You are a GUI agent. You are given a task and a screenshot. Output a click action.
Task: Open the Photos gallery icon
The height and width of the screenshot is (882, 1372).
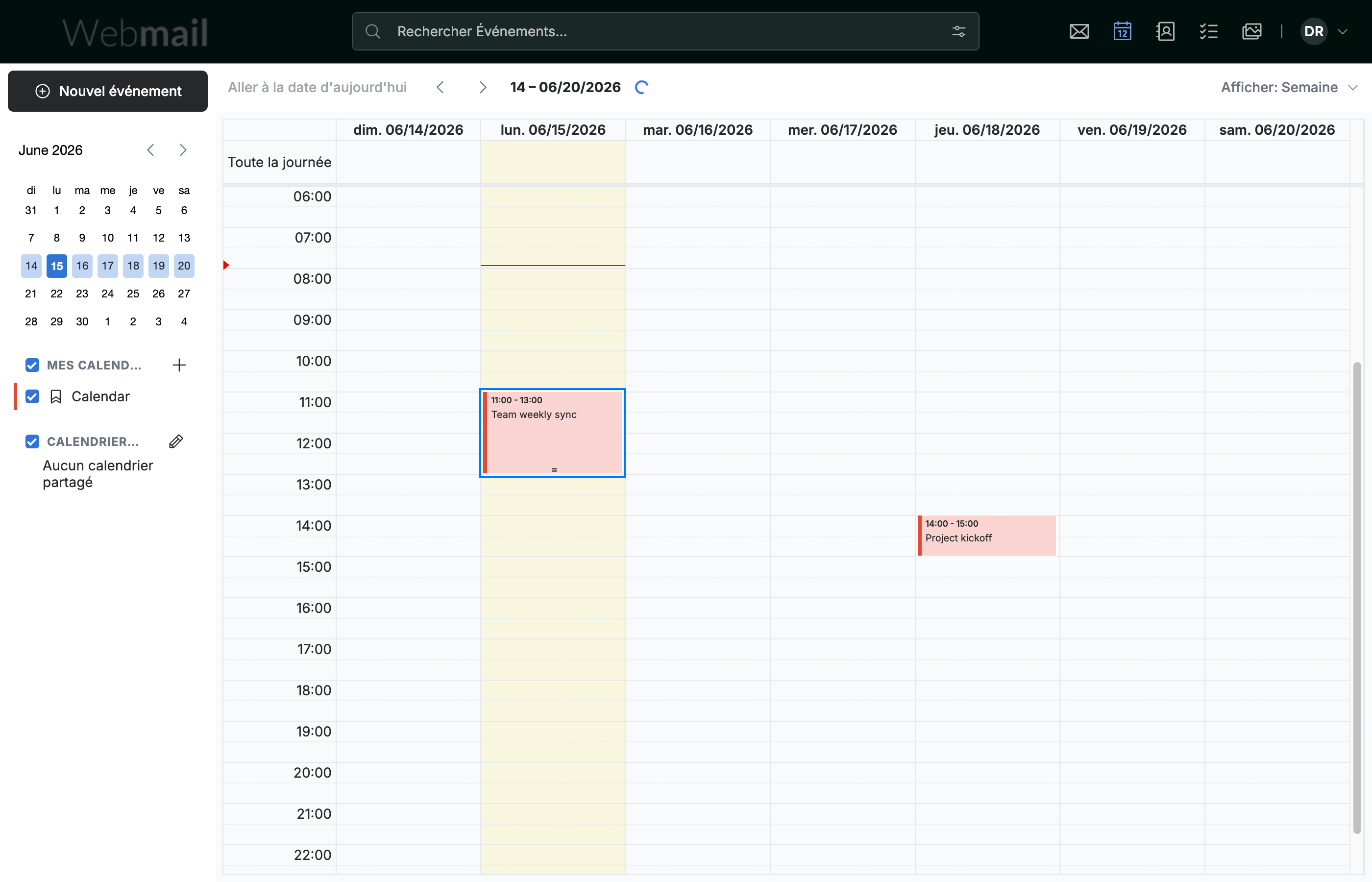(1252, 31)
